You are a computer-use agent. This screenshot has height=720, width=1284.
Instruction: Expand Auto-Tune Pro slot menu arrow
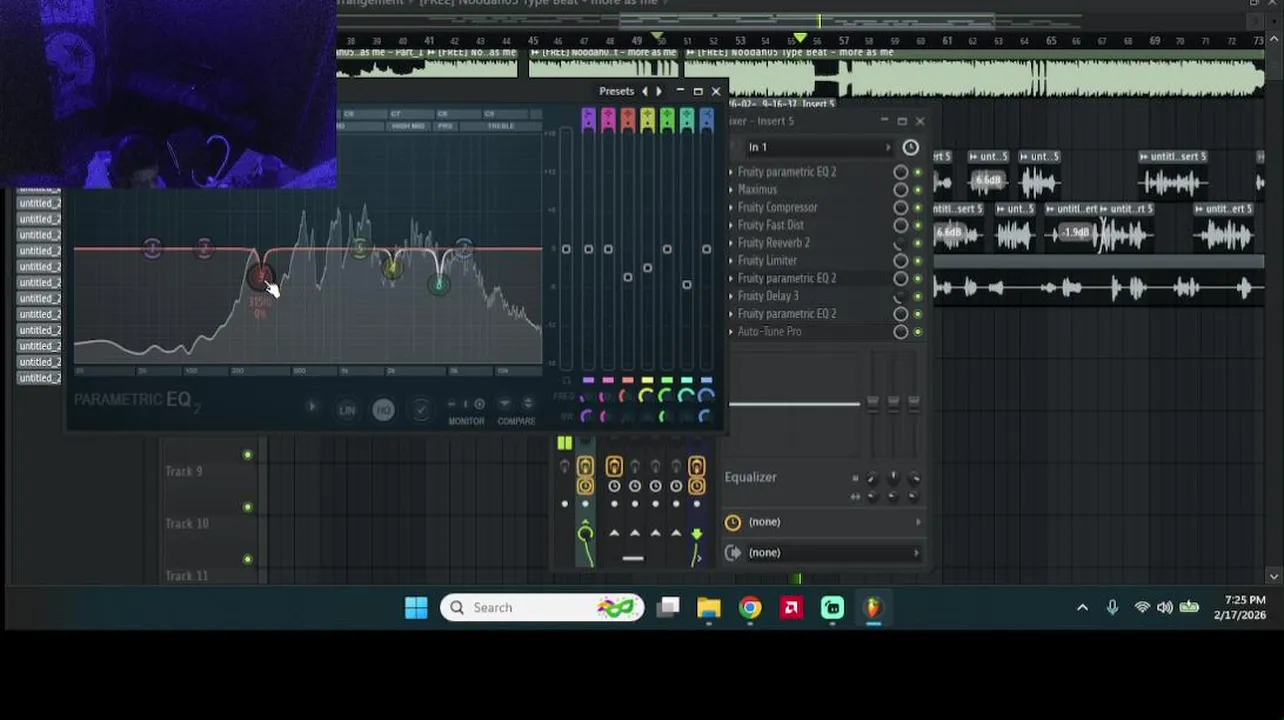pyautogui.click(x=731, y=332)
